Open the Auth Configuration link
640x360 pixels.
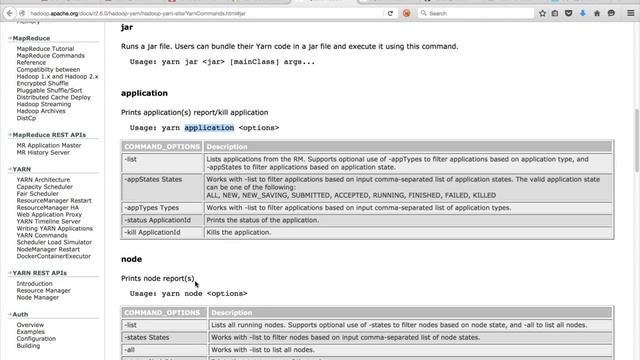[x=36, y=339]
